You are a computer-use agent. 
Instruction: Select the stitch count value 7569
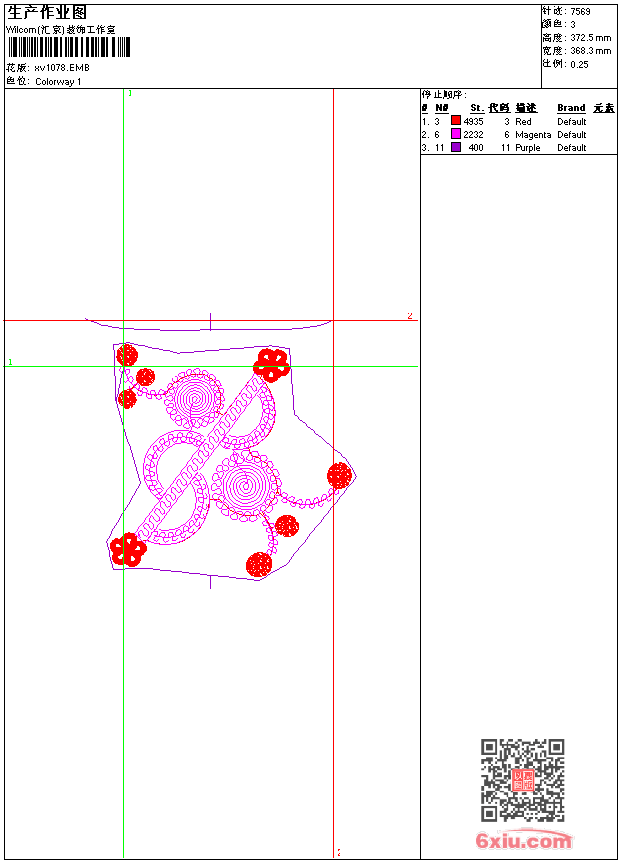pos(580,12)
